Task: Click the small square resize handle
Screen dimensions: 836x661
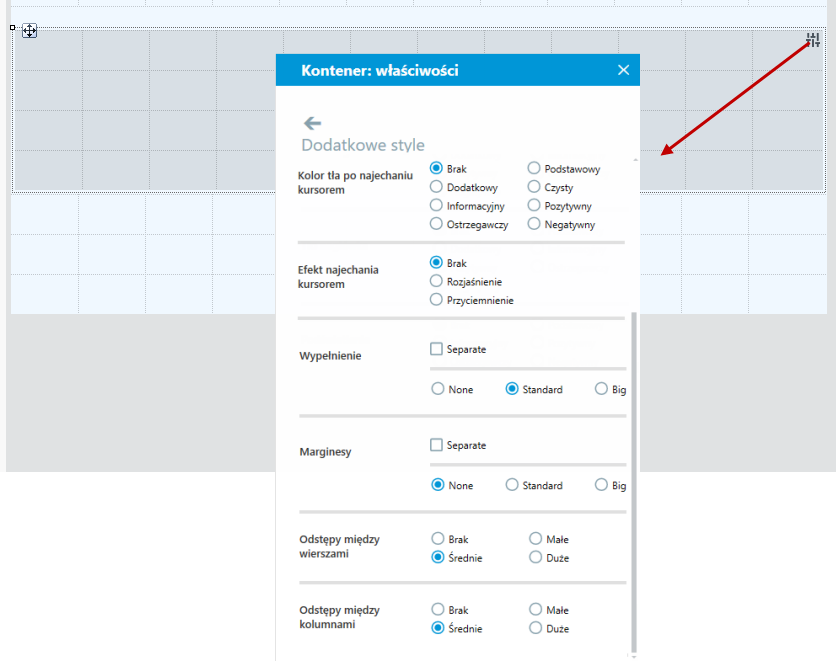Action: (x=12, y=27)
